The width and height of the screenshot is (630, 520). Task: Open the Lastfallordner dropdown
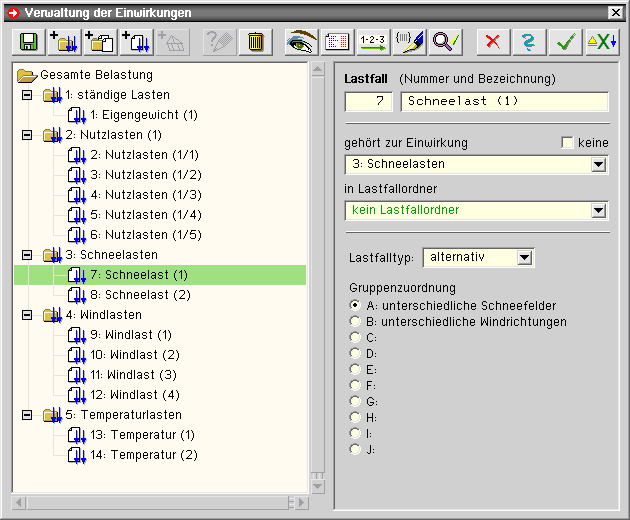point(599,211)
